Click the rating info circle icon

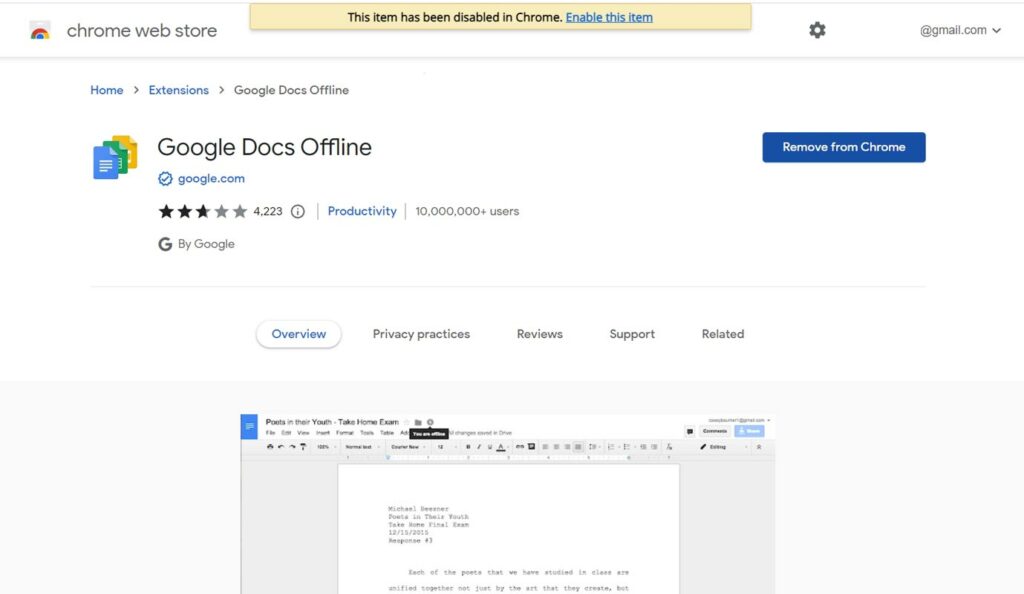coord(298,211)
